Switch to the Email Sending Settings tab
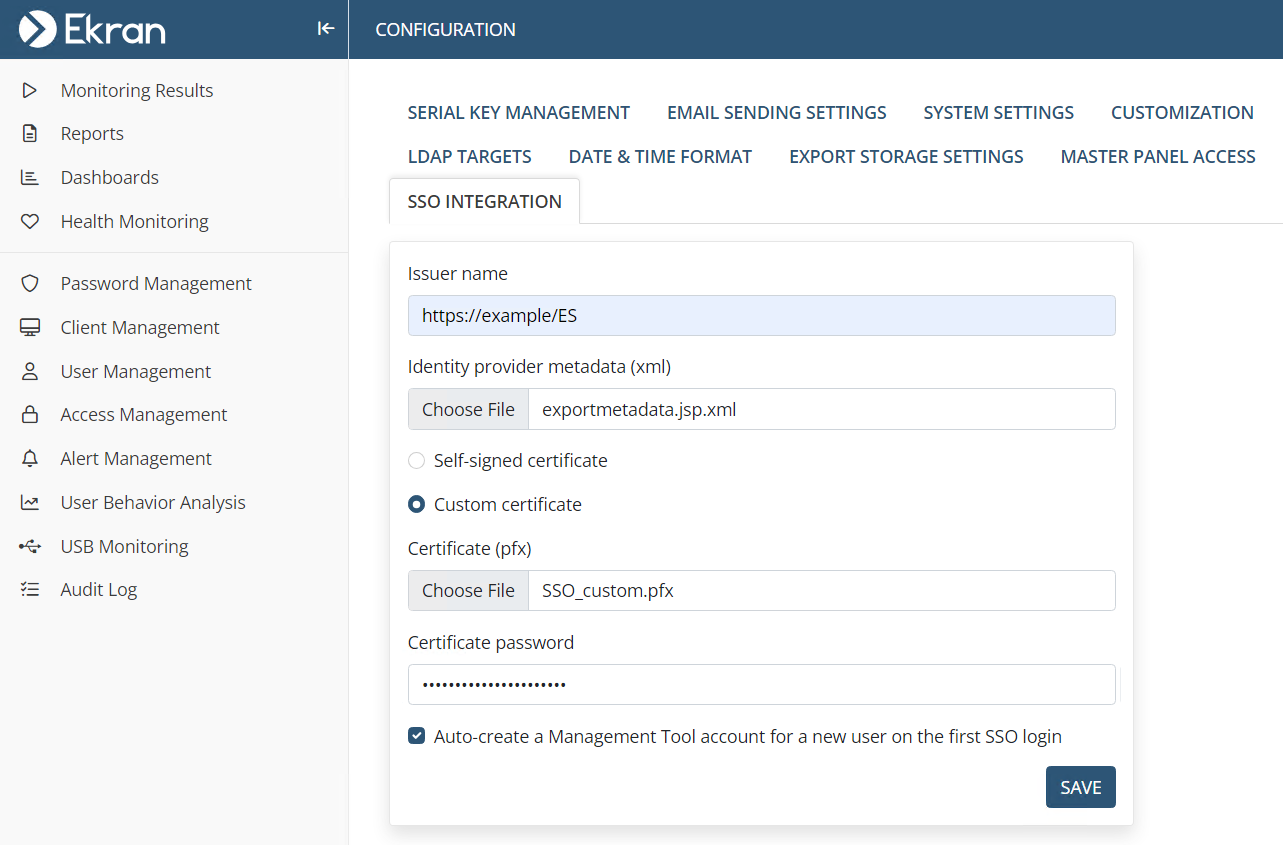 tap(776, 113)
